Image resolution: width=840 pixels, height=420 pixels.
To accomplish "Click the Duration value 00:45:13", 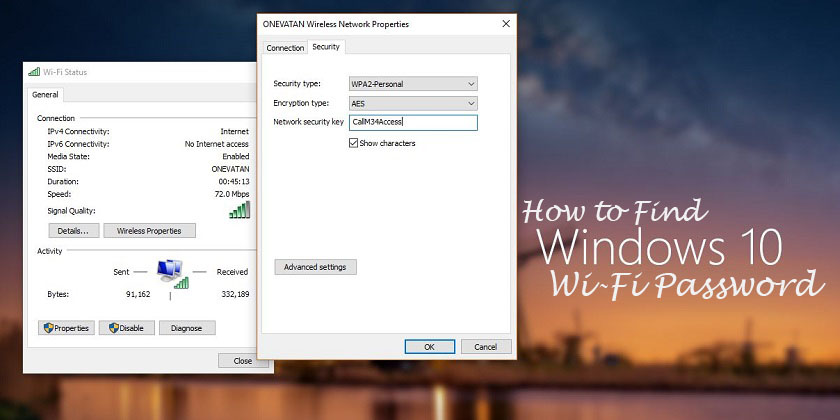I will (x=234, y=182).
